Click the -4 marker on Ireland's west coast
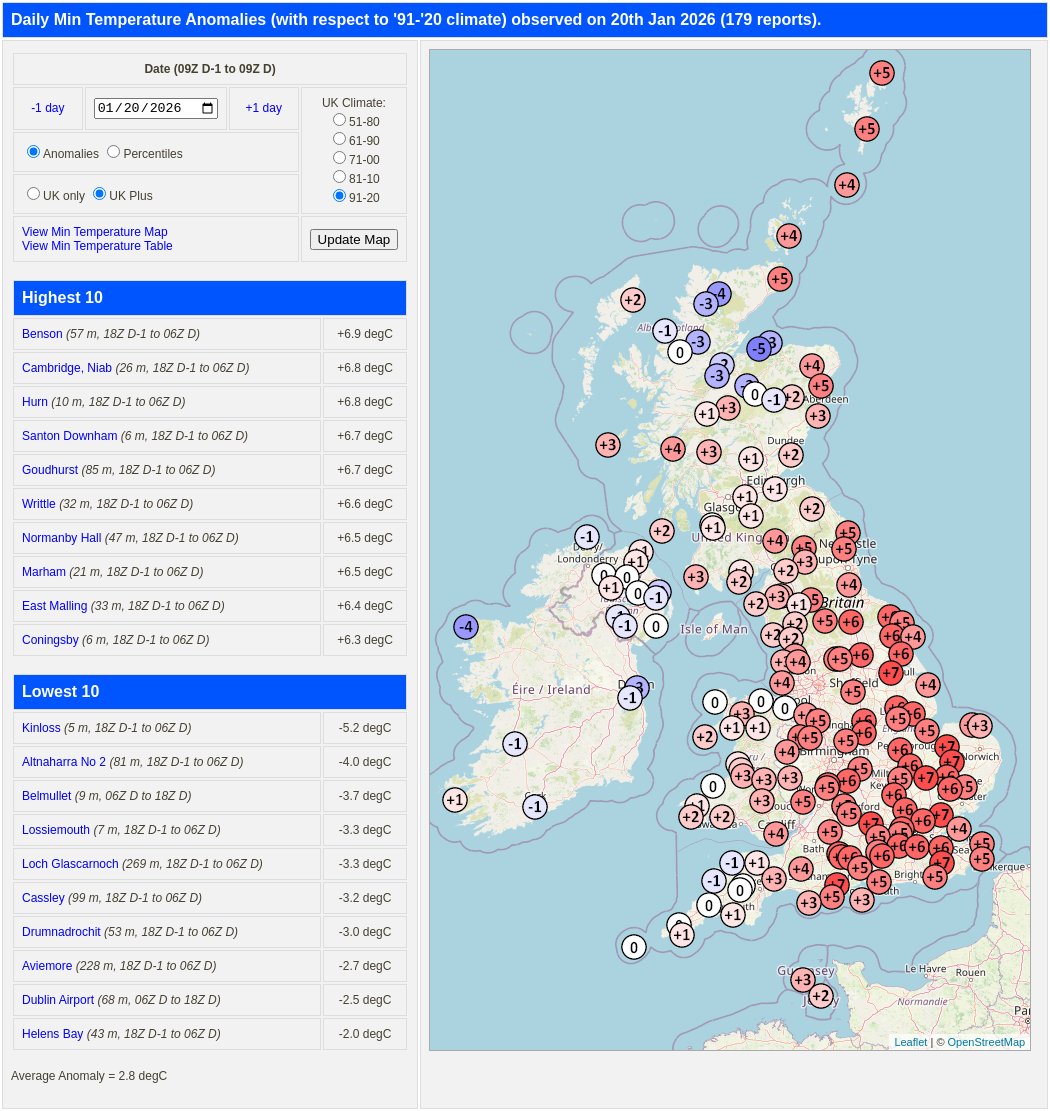Viewport: 1050px width, 1111px height. (465, 626)
